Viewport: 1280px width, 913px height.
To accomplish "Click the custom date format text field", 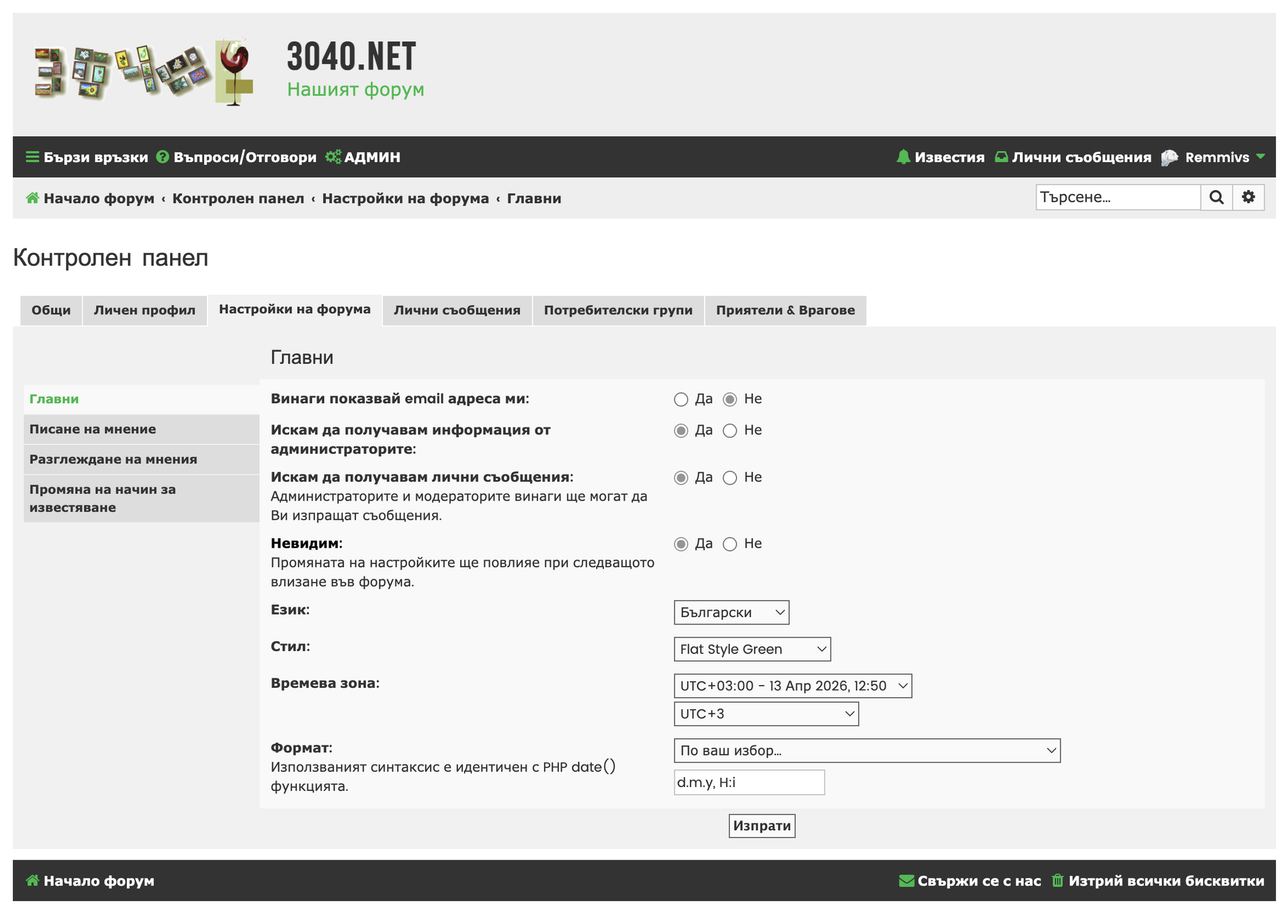I will tap(749, 782).
